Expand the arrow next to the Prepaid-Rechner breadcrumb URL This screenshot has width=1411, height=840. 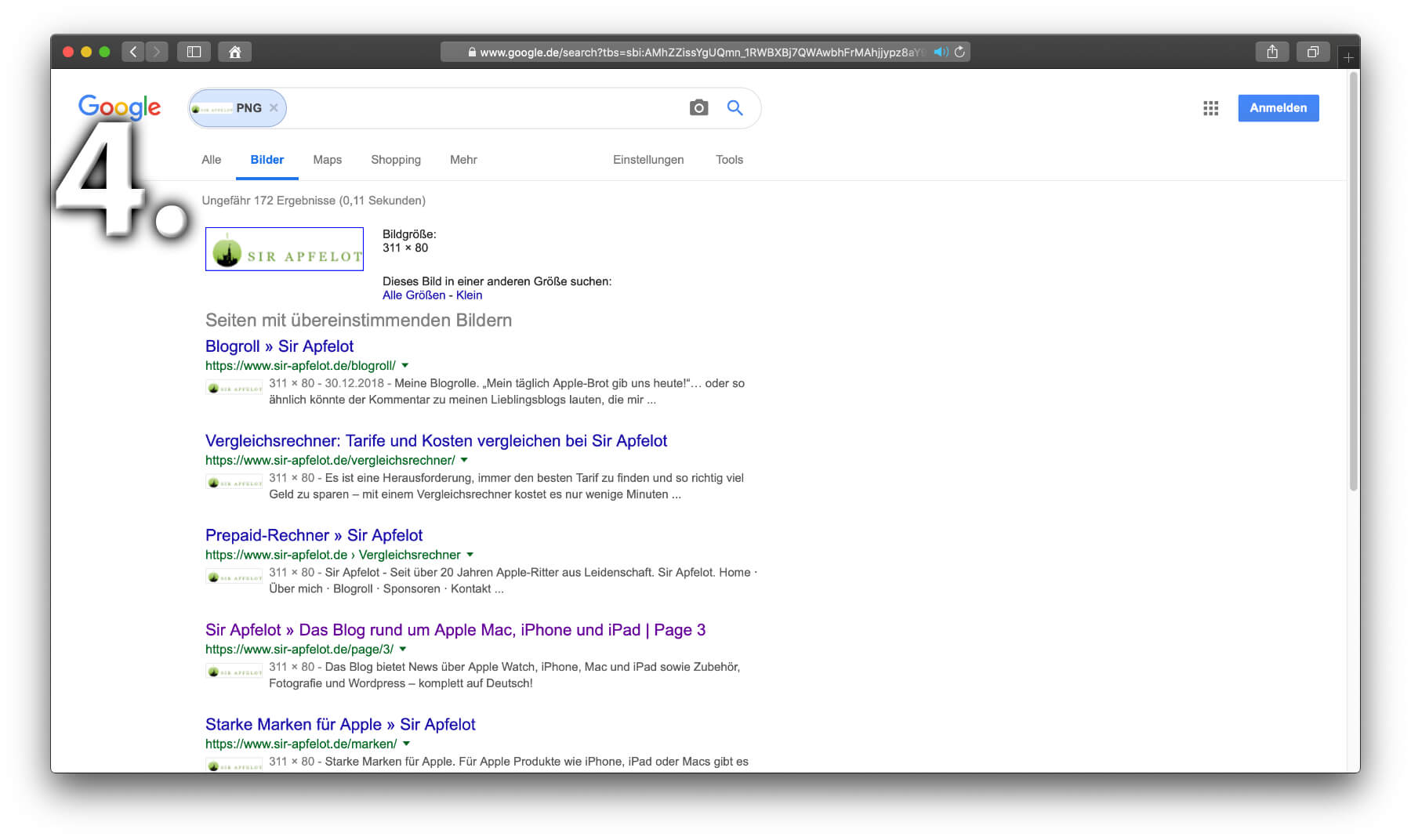point(470,555)
